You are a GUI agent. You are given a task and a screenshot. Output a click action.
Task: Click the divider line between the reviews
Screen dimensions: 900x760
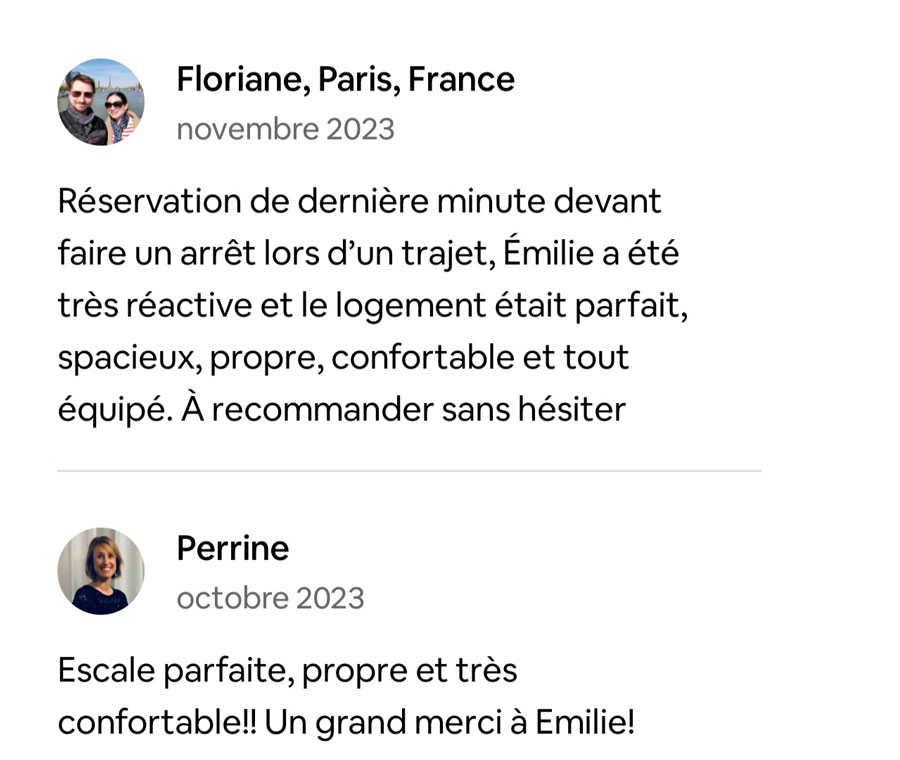tap(409, 471)
